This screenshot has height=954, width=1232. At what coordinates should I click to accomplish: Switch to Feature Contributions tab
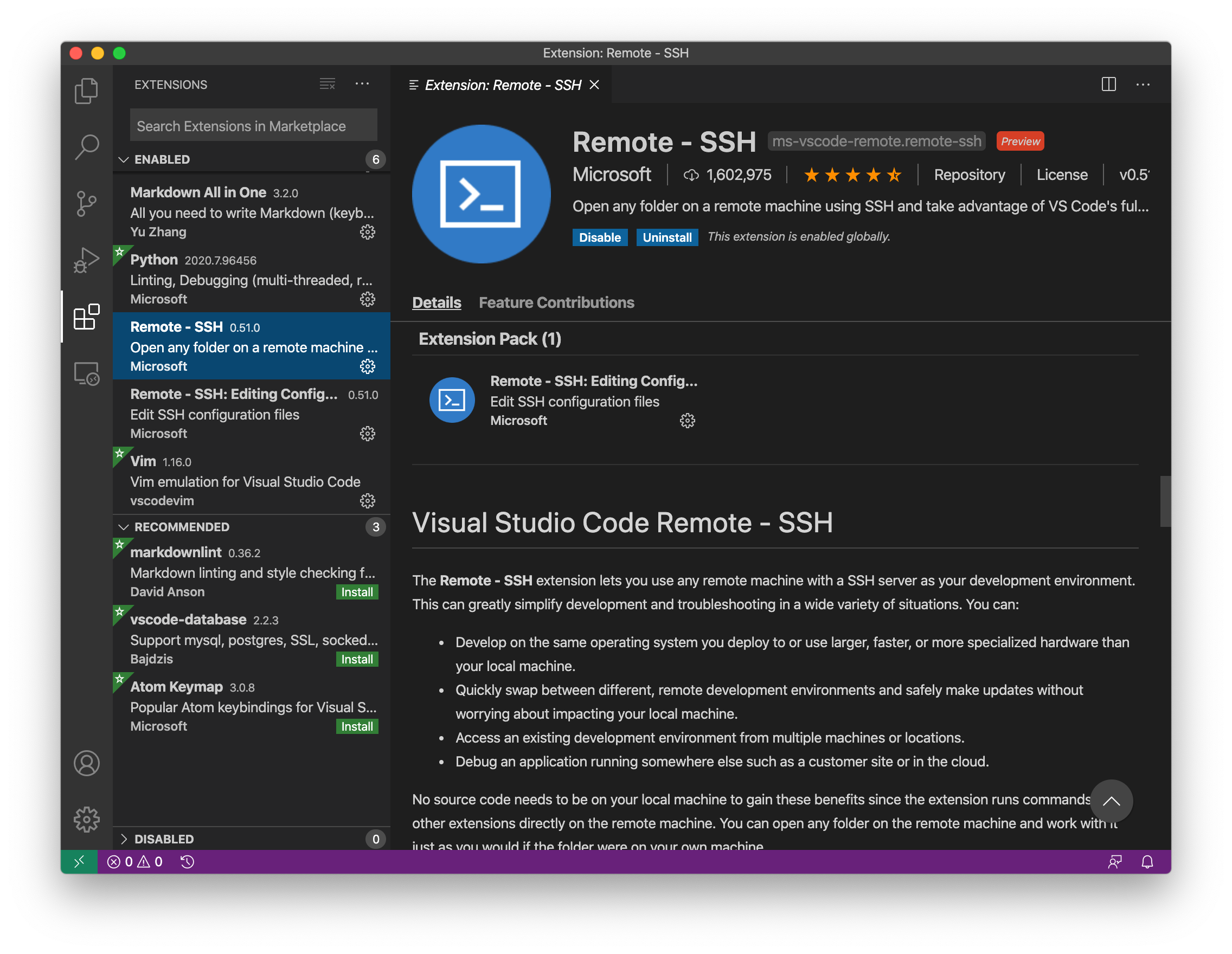point(556,303)
